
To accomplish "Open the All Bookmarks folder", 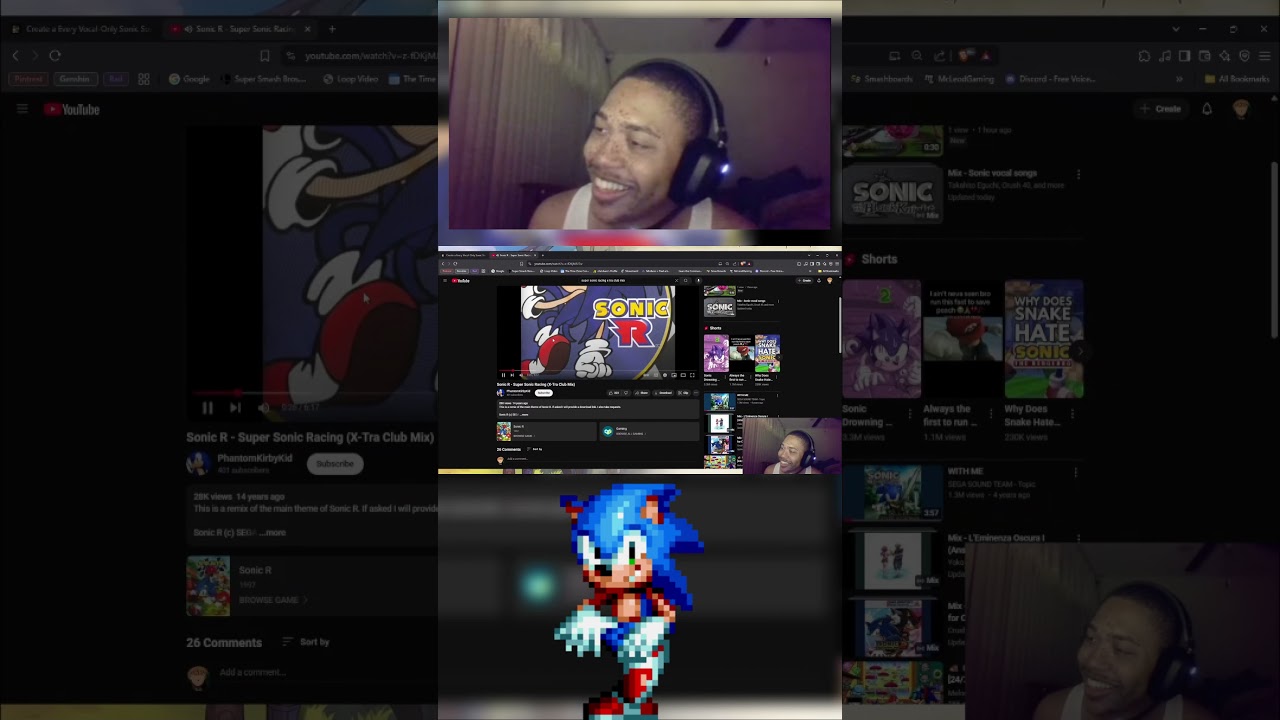I will (x=1236, y=79).
